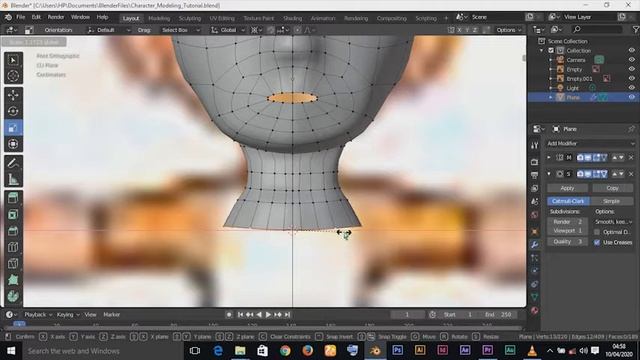Switch to the Modeling workspace tab
This screenshot has width=640, height=360.
coord(159,18)
